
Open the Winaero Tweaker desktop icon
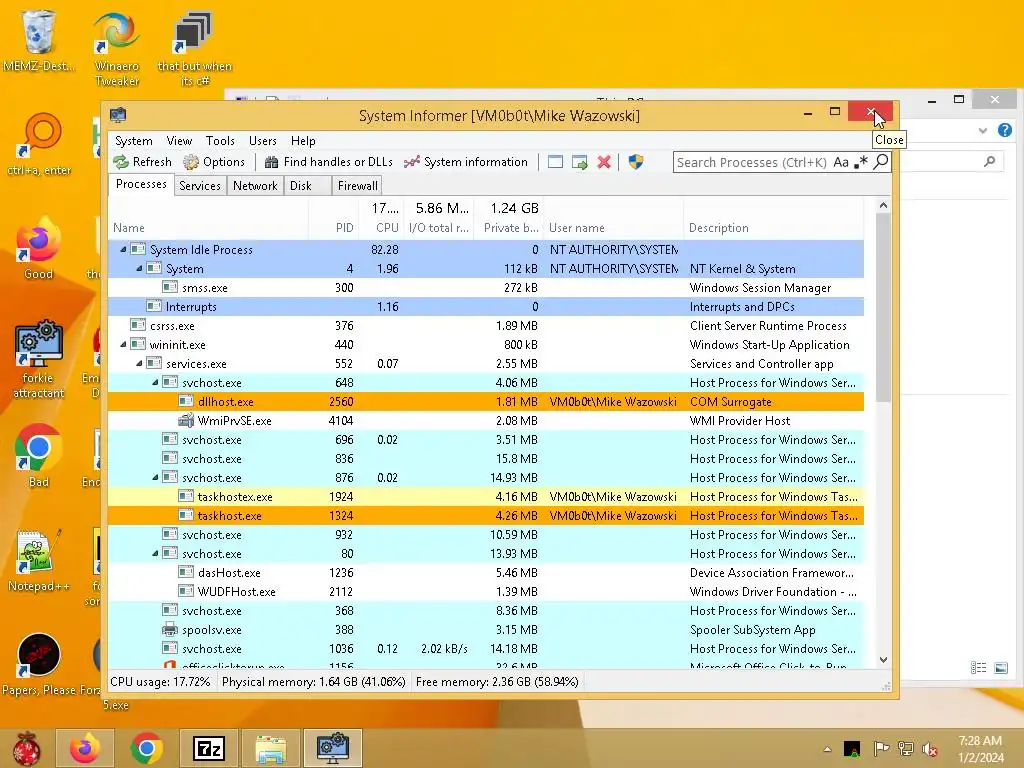(116, 49)
